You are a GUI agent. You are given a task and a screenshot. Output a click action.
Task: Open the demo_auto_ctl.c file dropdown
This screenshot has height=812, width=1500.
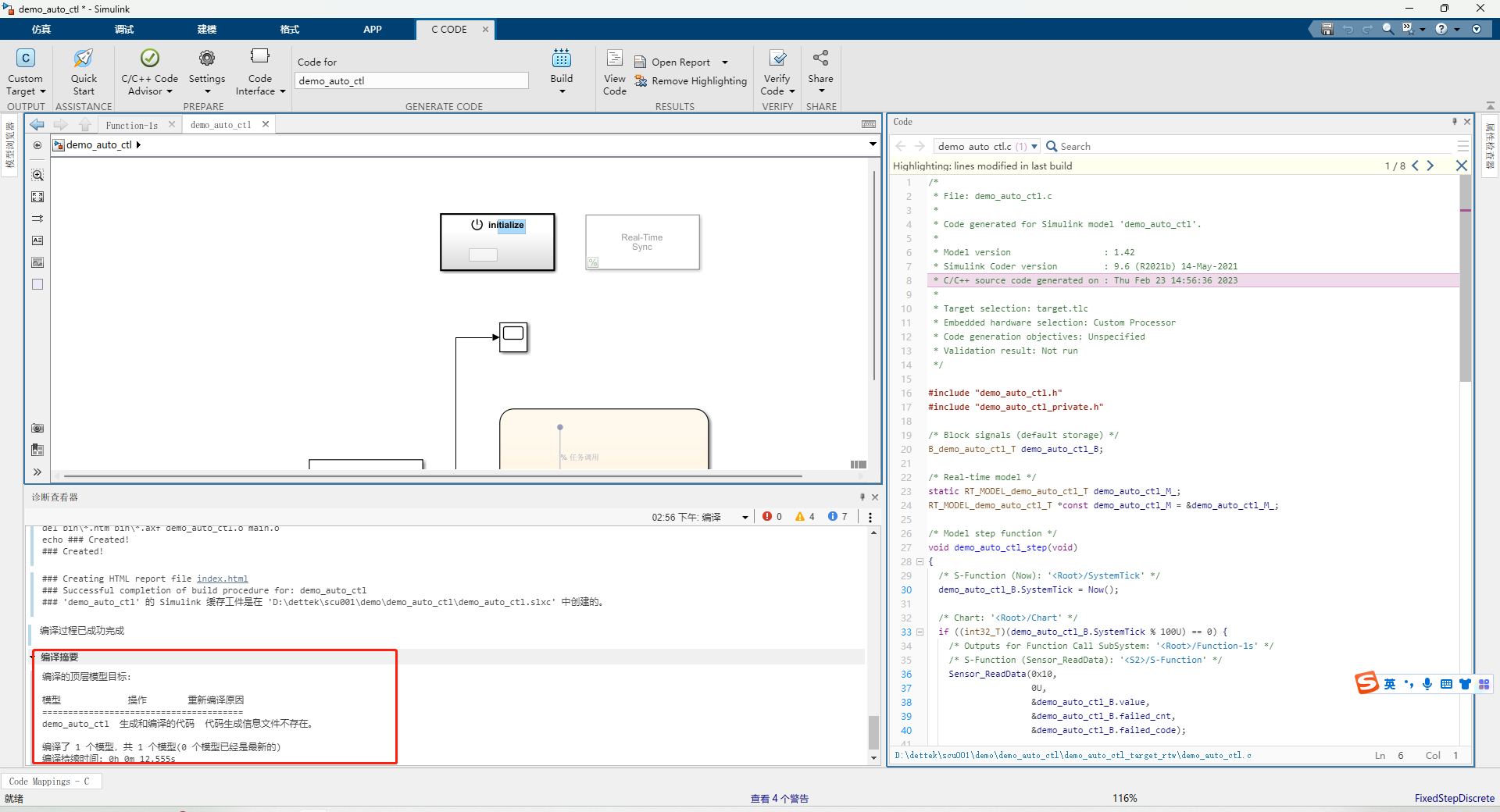987,146
